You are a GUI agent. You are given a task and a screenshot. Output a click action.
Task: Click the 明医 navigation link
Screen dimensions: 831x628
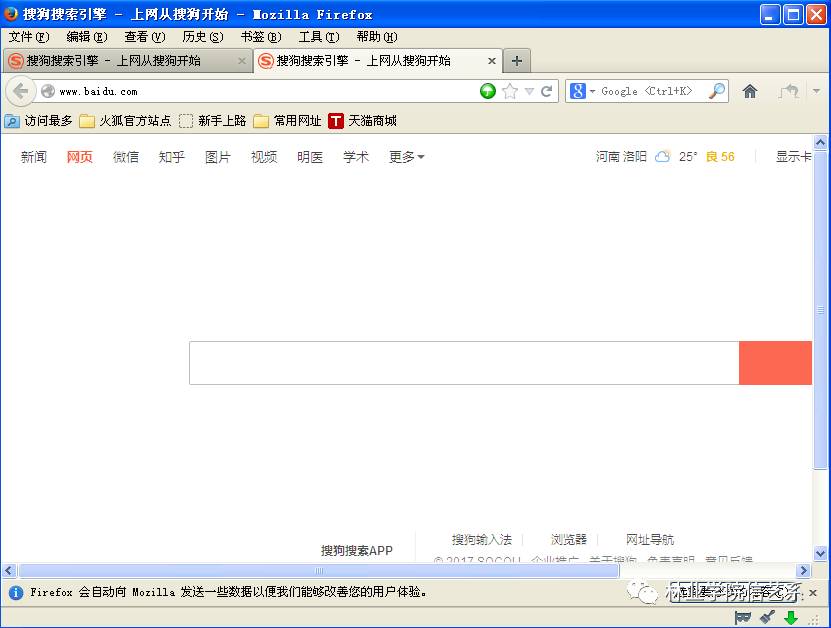click(x=310, y=157)
